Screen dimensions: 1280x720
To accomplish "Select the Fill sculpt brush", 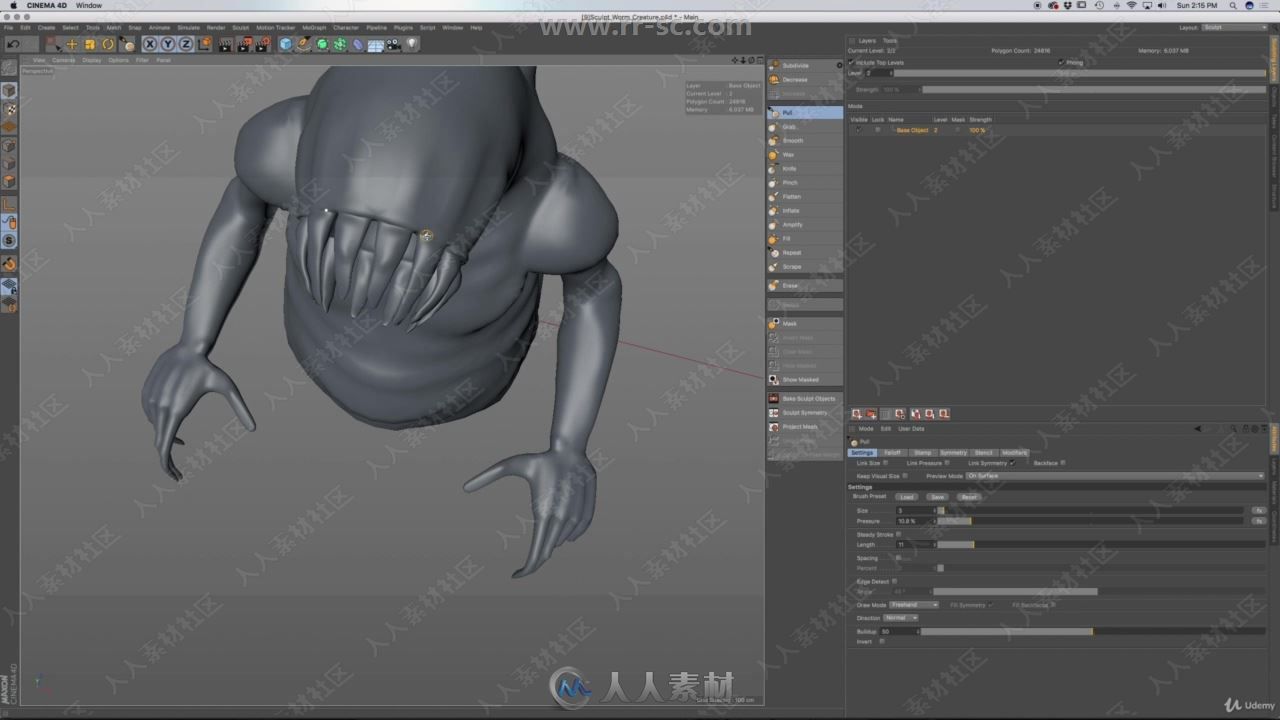I will coord(805,239).
